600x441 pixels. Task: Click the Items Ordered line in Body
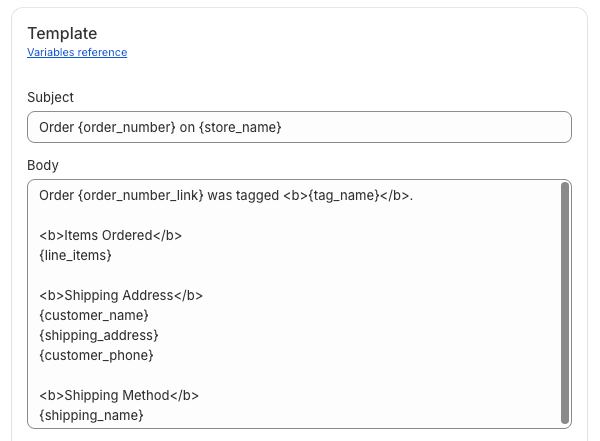click(110, 235)
